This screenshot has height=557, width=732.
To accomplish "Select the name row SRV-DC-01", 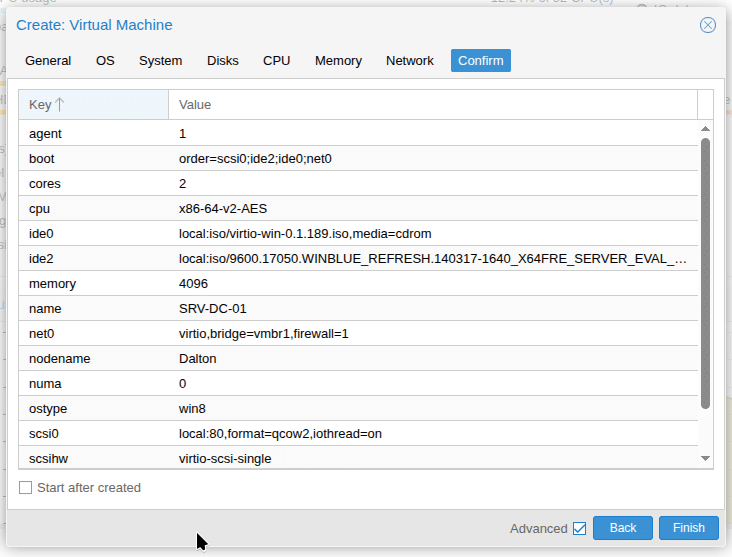I will [x=357, y=309].
